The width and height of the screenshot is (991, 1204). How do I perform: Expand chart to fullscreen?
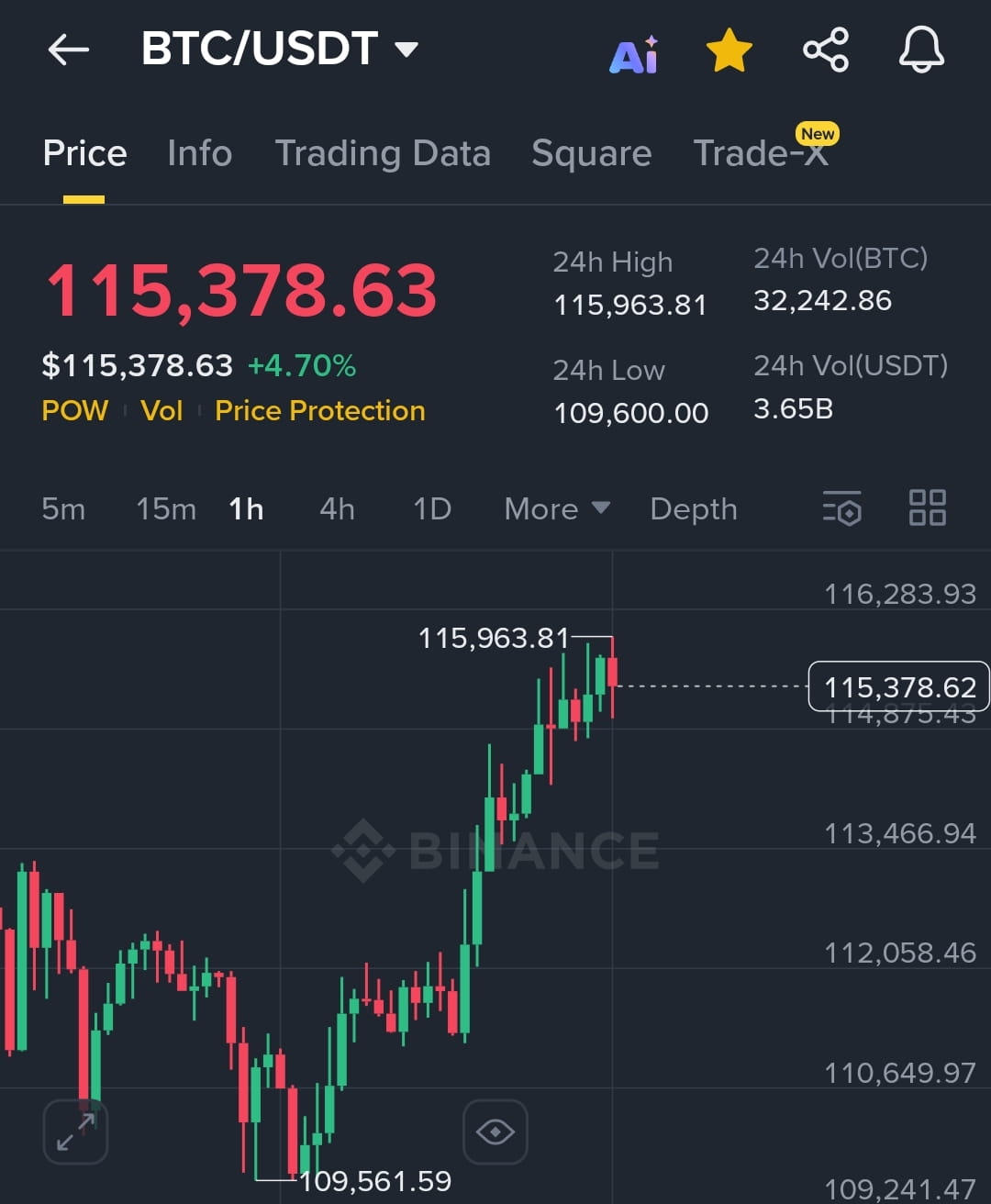click(76, 1132)
